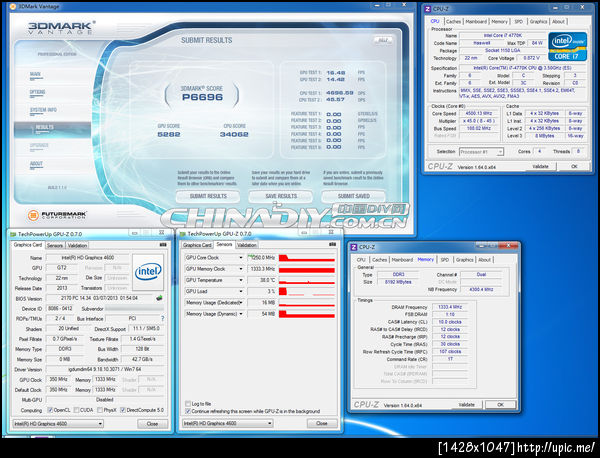Click OK in the top CPU-Z window

tap(574, 166)
